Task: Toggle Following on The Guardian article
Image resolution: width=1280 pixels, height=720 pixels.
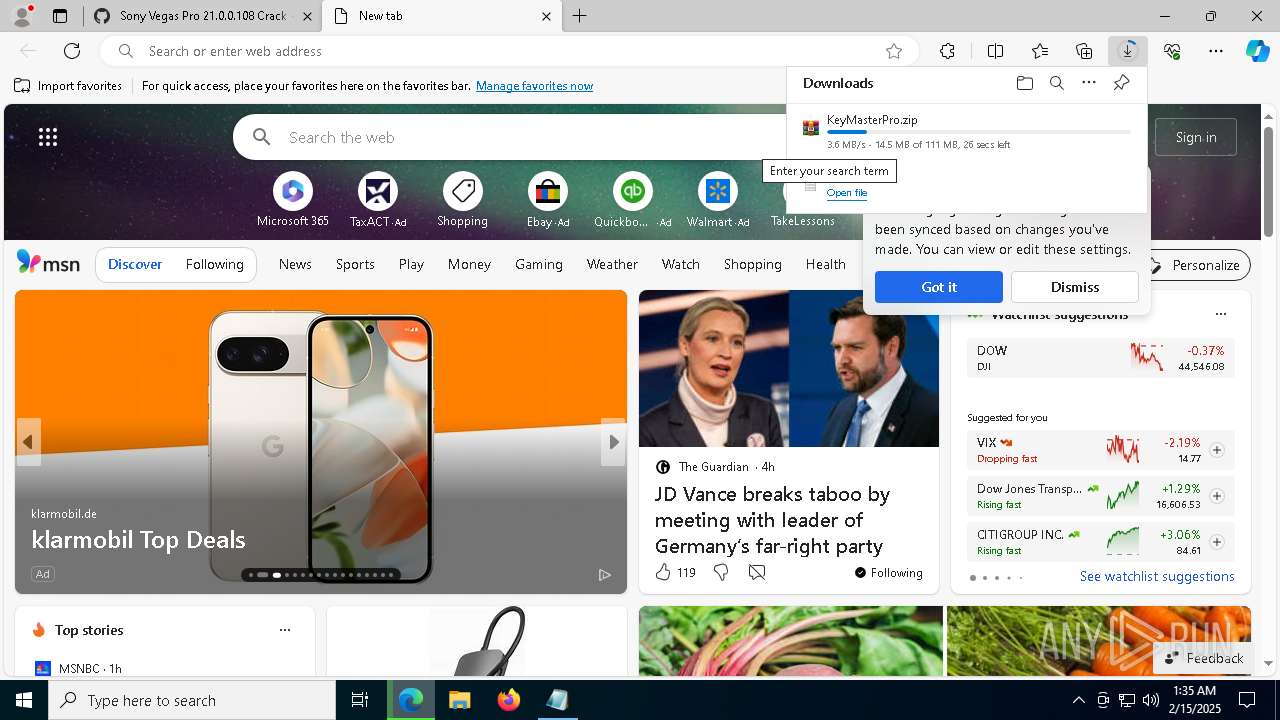Action: pyautogui.click(x=888, y=573)
